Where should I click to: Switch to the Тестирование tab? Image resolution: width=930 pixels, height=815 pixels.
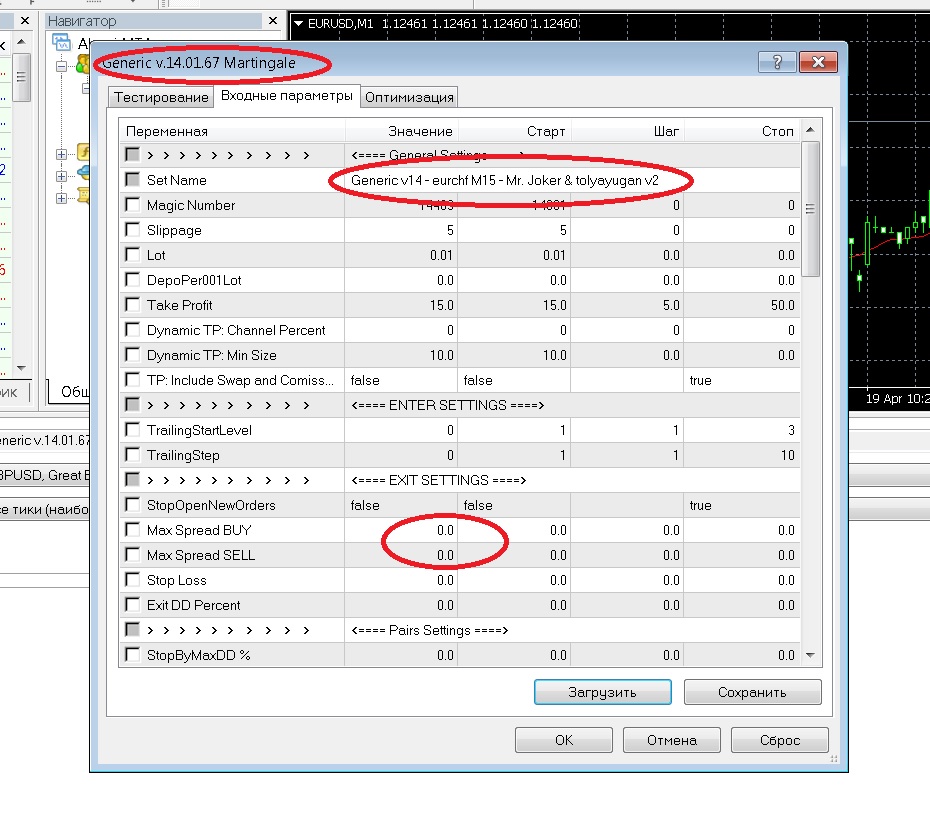pyautogui.click(x=161, y=97)
